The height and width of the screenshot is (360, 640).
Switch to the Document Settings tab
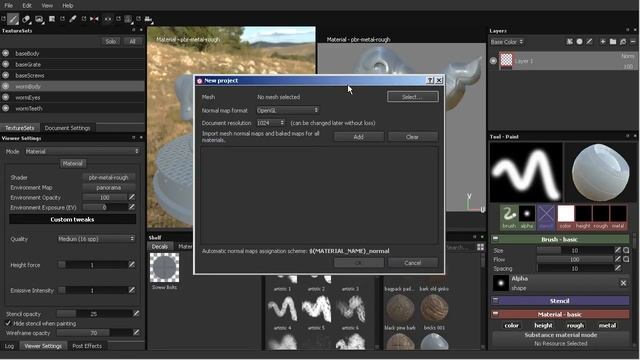[x=67, y=128]
